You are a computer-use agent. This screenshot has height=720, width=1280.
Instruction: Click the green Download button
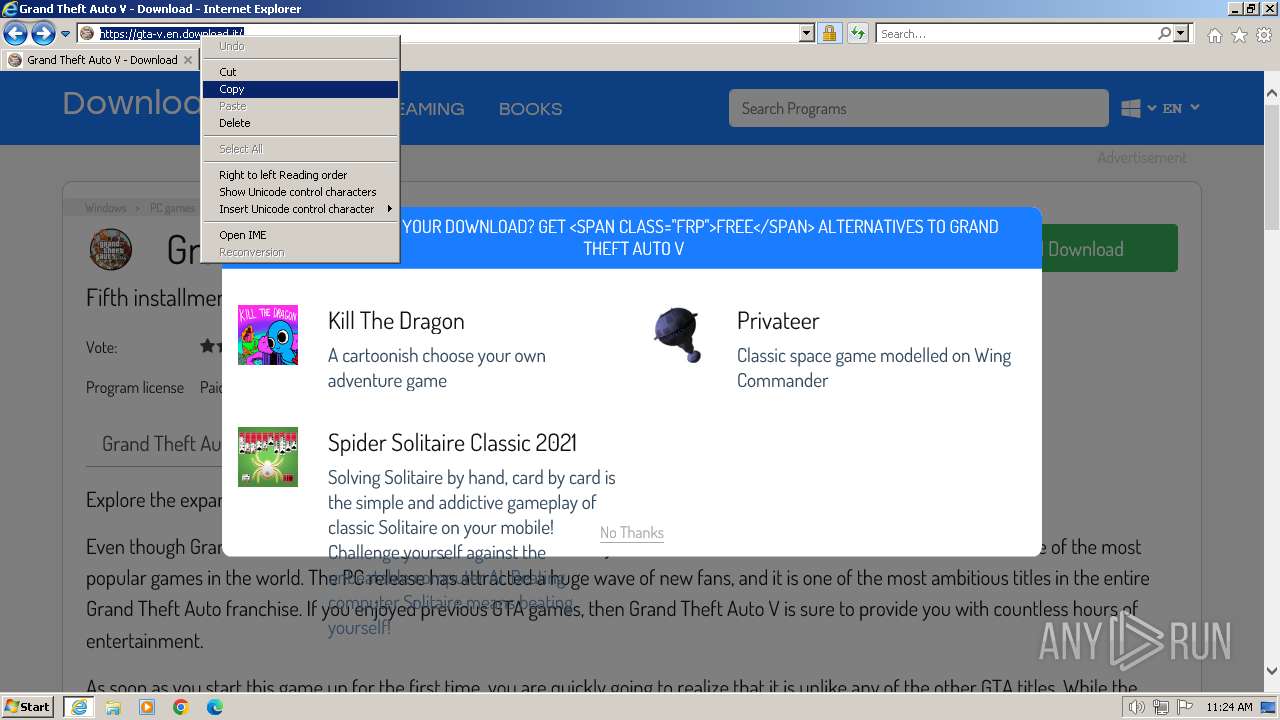(1109, 249)
